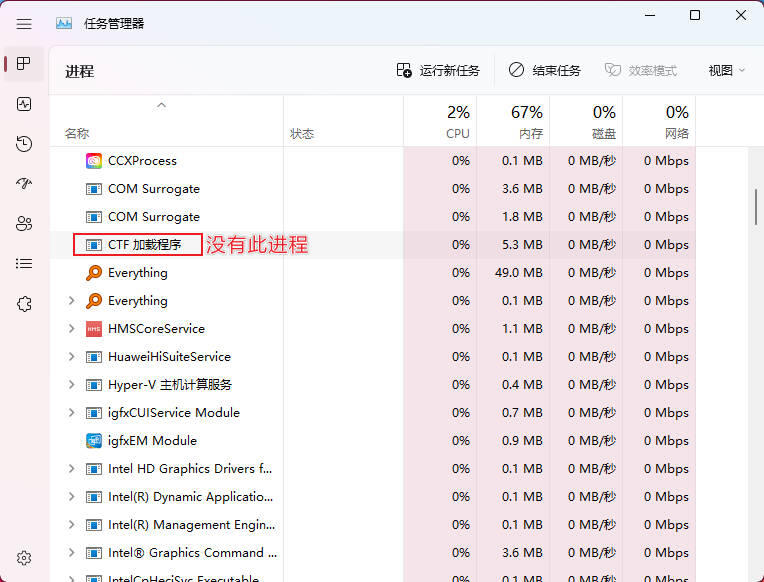764x582 pixels.
Task: Expand the Intel® Graphics Command group
Action: 71,553
